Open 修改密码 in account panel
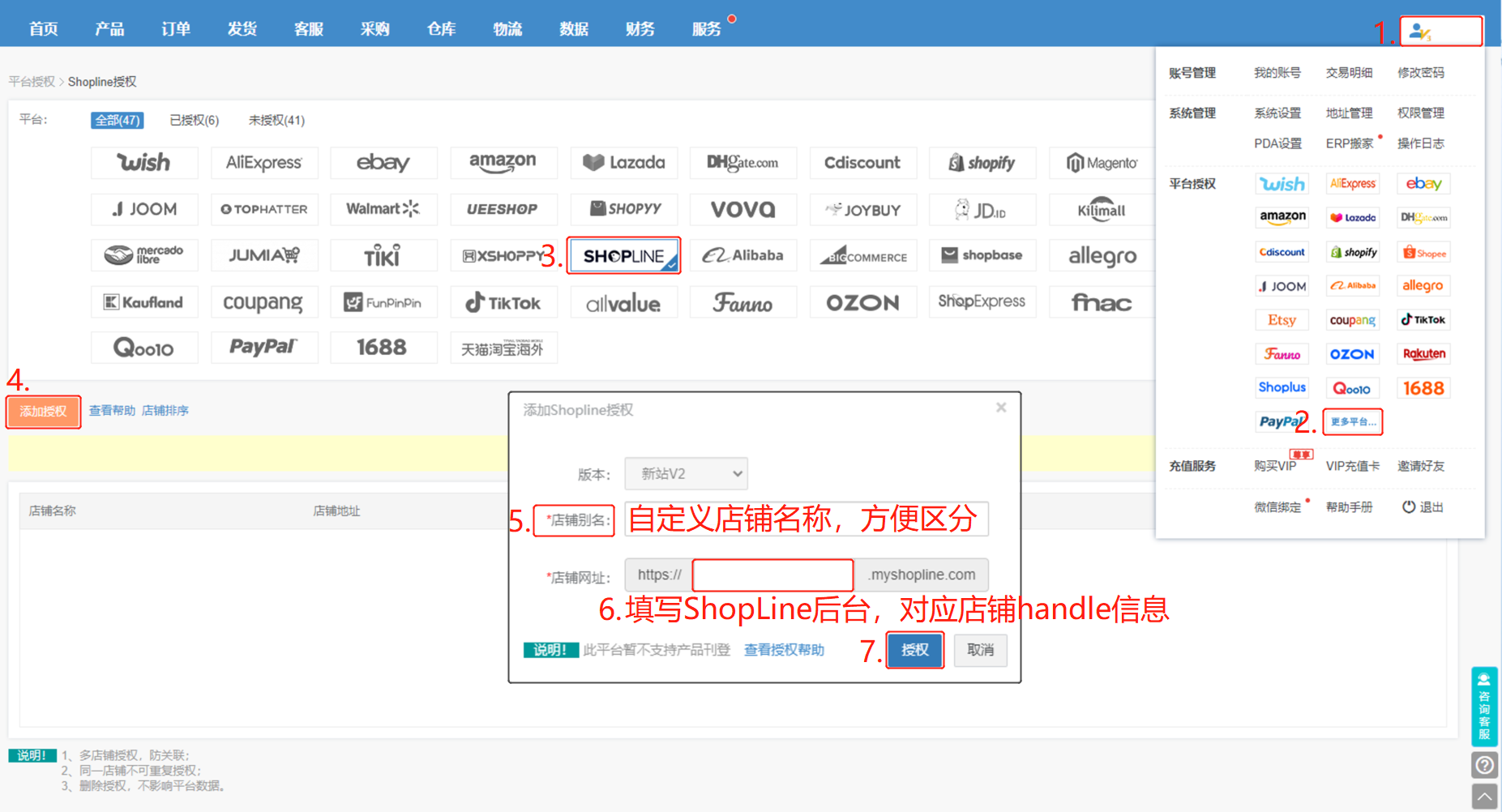 [1421, 73]
